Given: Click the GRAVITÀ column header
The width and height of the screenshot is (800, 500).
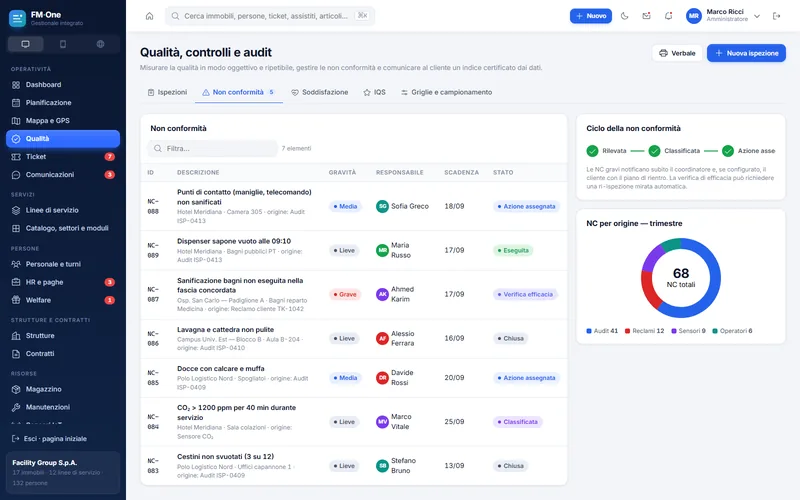Looking at the screenshot, I should (342, 172).
